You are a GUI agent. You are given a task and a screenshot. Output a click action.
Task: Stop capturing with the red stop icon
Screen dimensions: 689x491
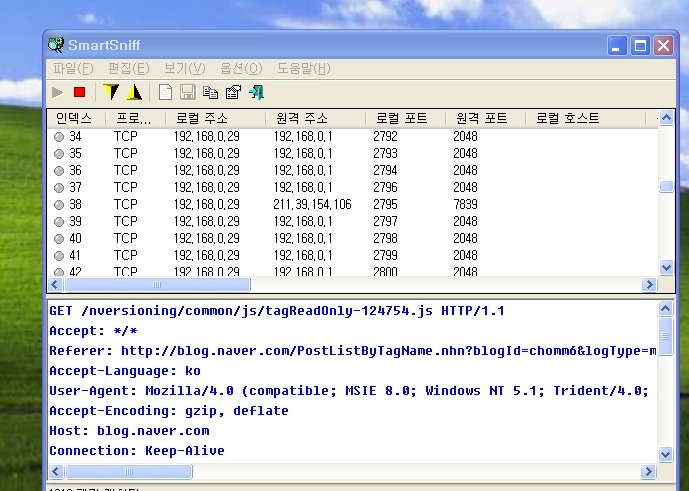[80, 93]
